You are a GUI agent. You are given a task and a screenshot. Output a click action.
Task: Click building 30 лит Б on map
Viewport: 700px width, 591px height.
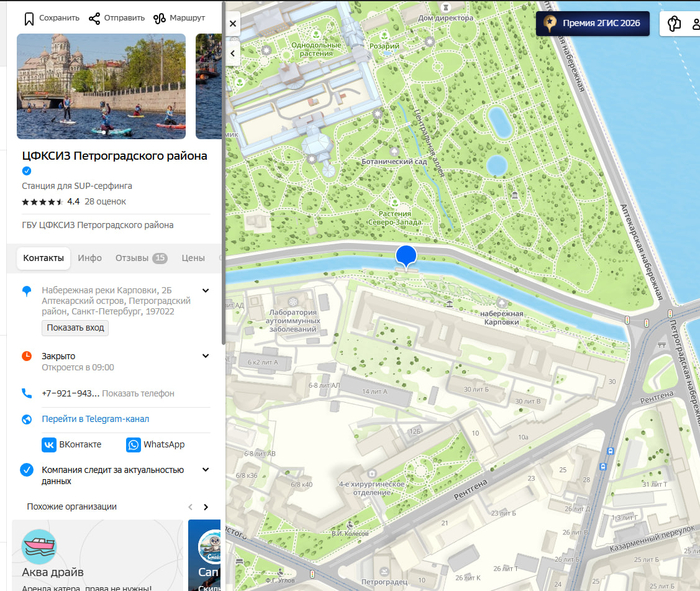476,389
